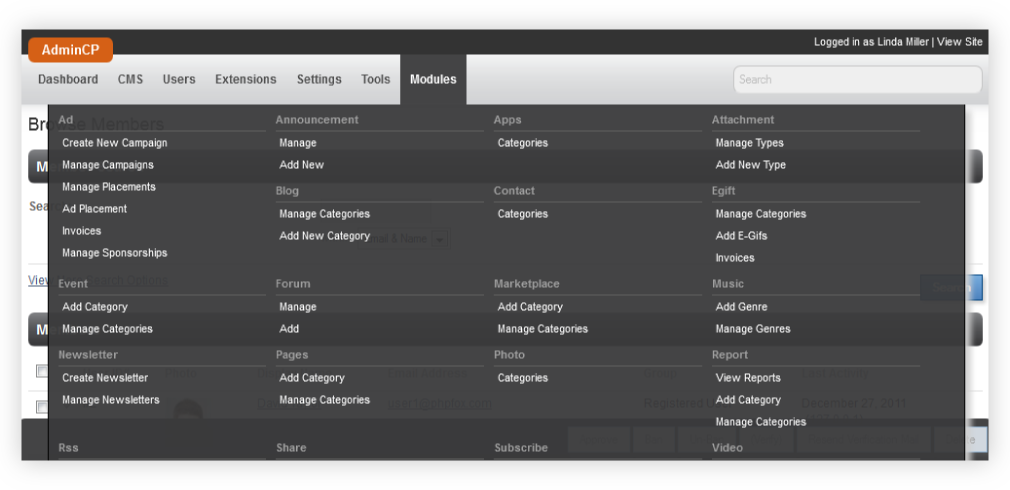Image resolution: width=1010 pixels, height=490 pixels.
Task: Tick the members table header checkbox
Action: tap(41, 371)
